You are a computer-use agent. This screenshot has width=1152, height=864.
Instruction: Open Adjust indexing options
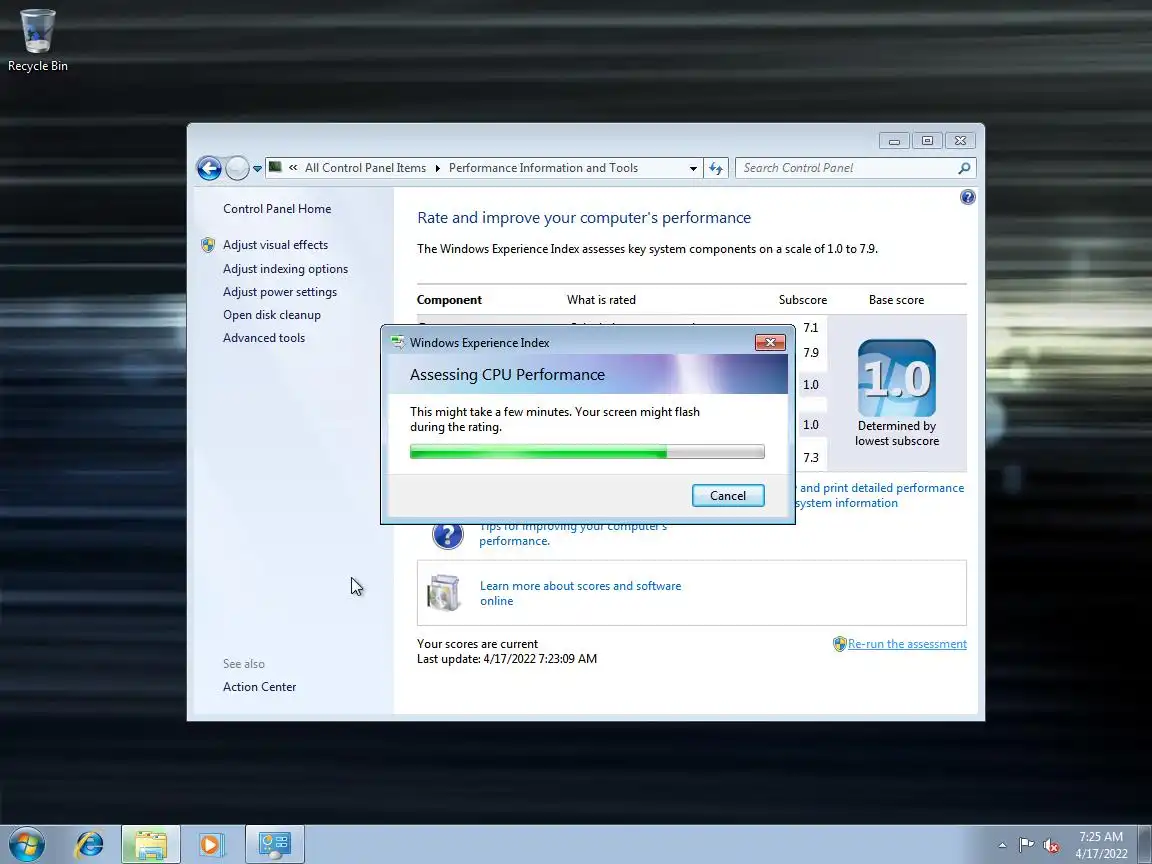285,269
